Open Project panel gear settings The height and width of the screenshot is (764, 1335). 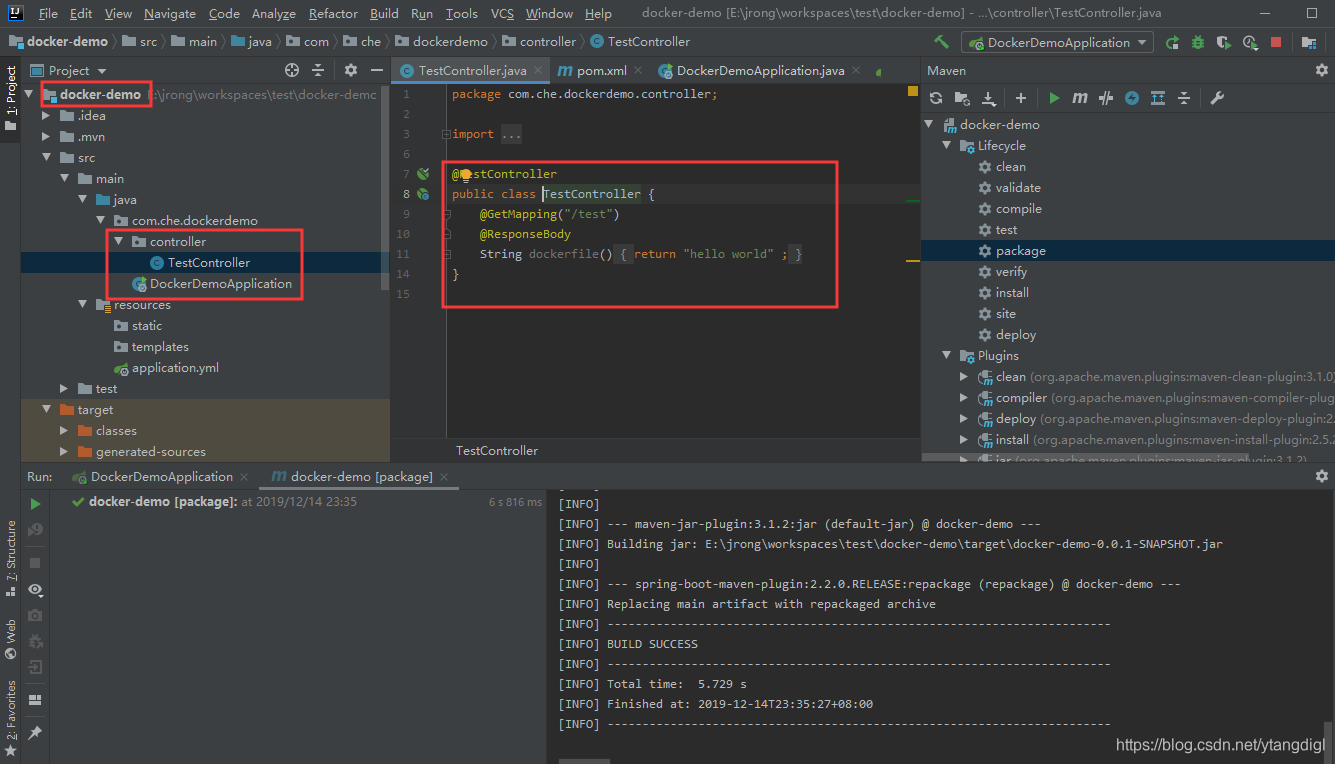click(351, 70)
